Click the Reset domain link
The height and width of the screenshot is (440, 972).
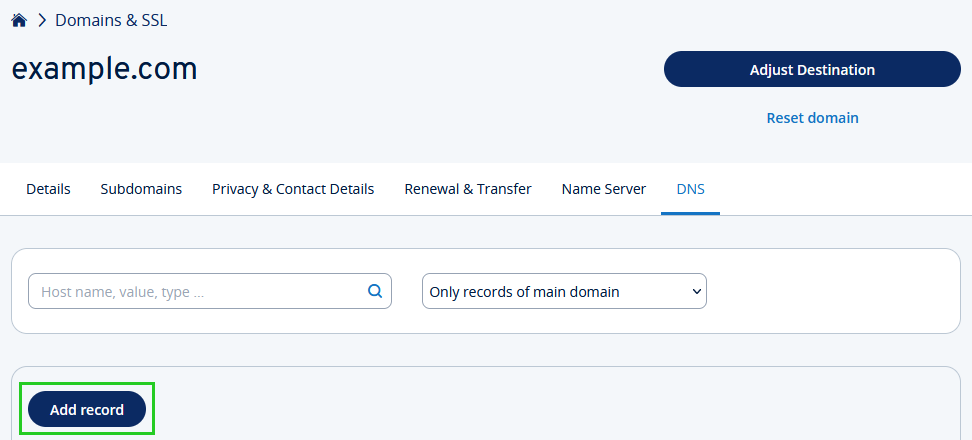[x=812, y=118]
